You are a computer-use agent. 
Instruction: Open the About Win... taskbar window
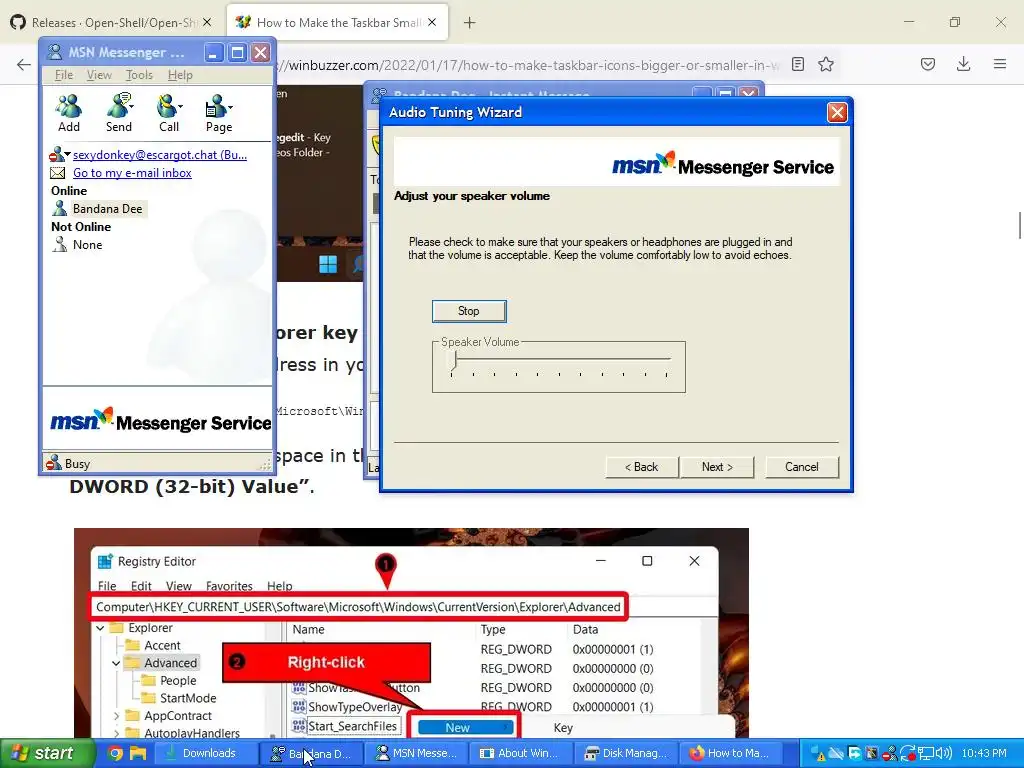tap(520, 753)
